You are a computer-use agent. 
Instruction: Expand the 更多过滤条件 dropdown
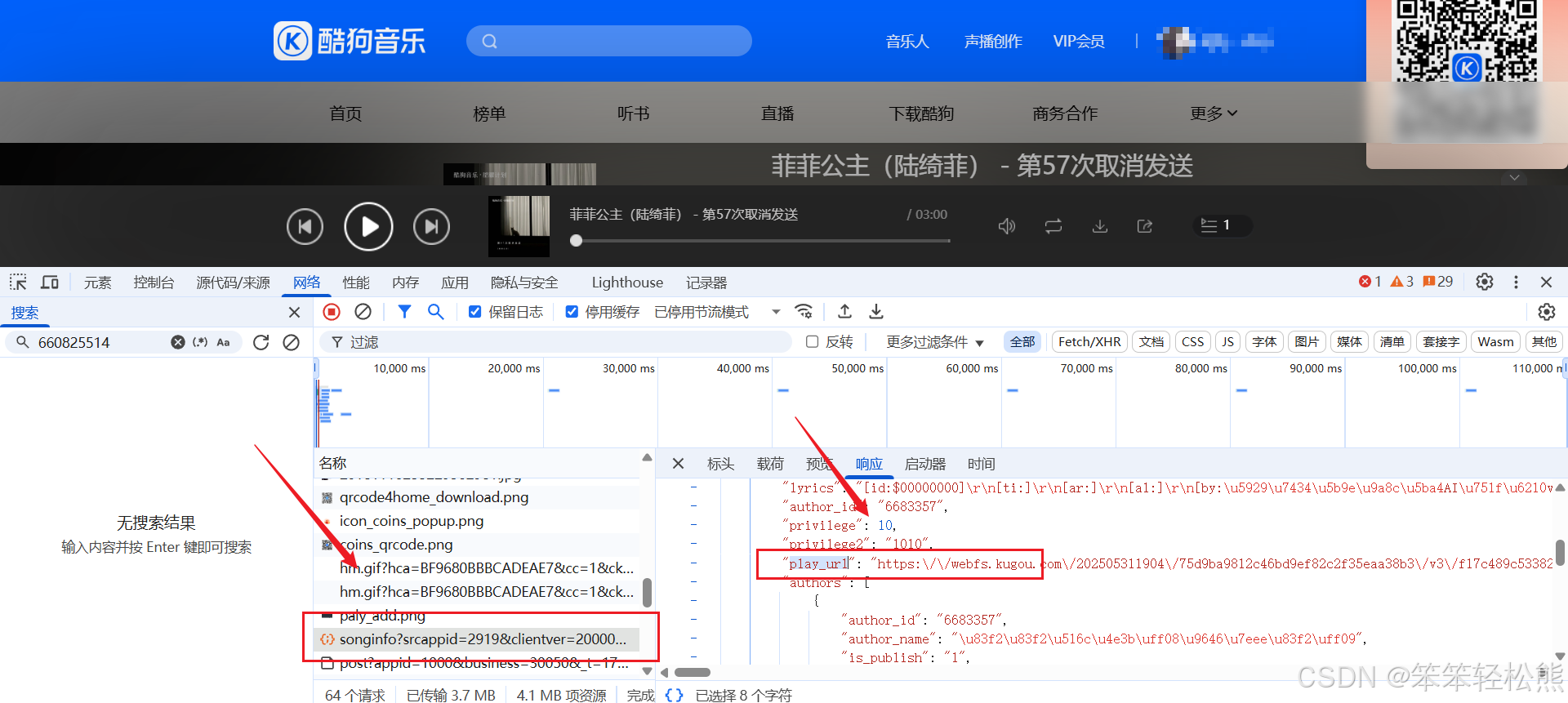(x=935, y=342)
